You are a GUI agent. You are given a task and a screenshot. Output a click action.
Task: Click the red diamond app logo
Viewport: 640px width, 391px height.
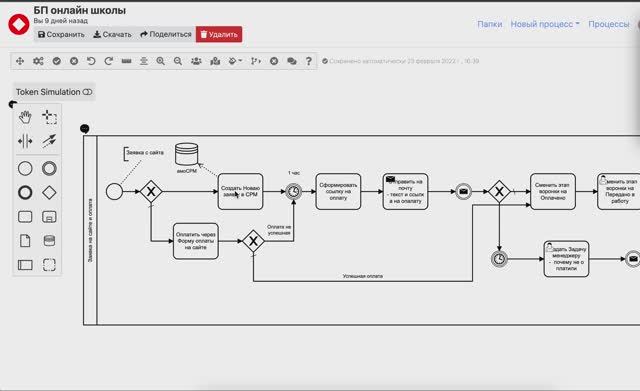click(19, 24)
